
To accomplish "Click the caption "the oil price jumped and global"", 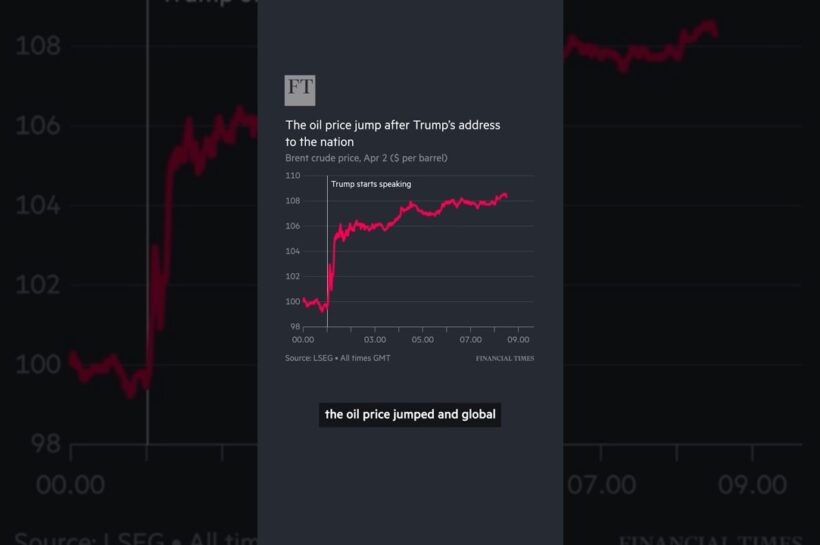I will [409, 414].
